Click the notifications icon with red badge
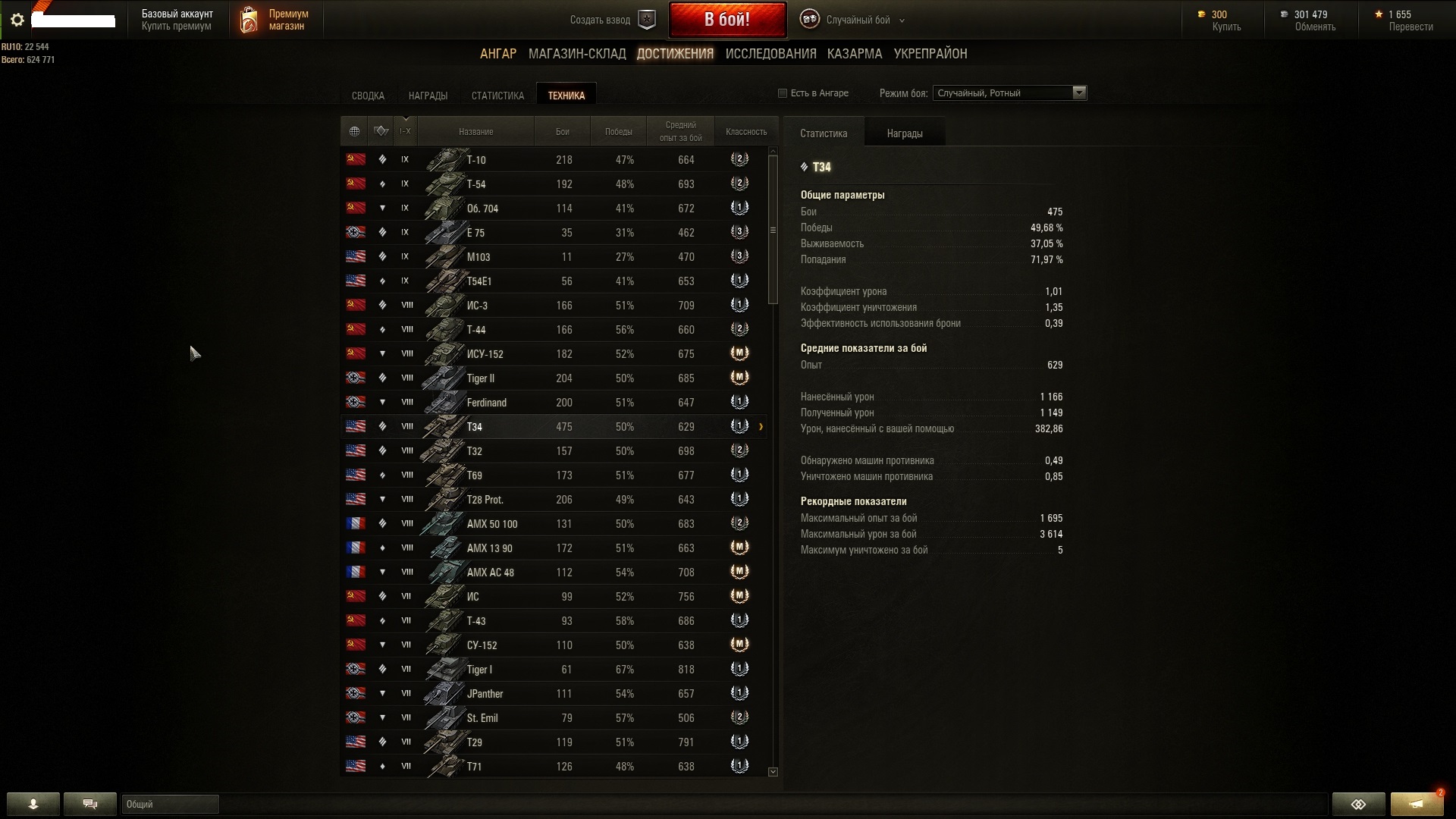The height and width of the screenshot is (819, 1456). click(1417, 804)
